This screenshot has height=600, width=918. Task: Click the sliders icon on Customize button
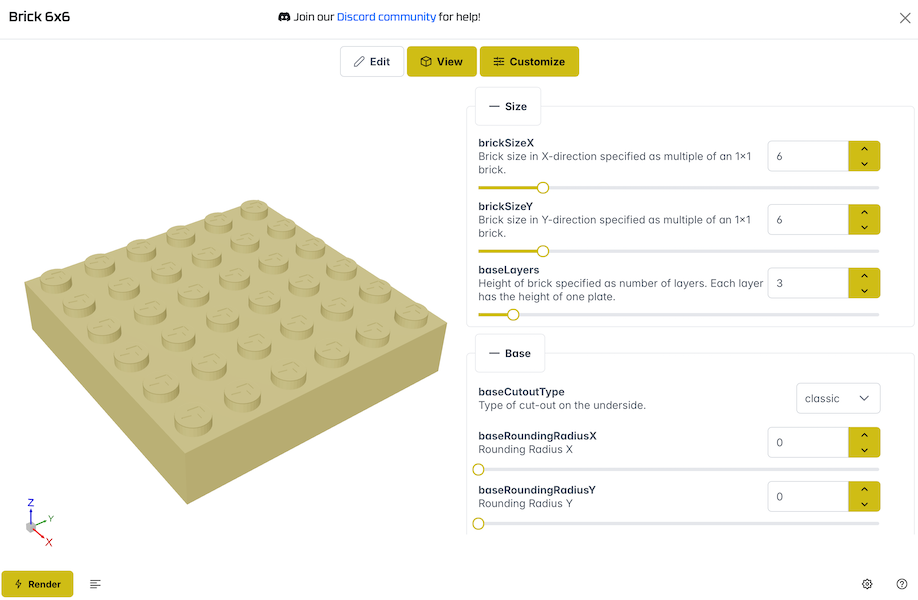(x=498, y=61)
